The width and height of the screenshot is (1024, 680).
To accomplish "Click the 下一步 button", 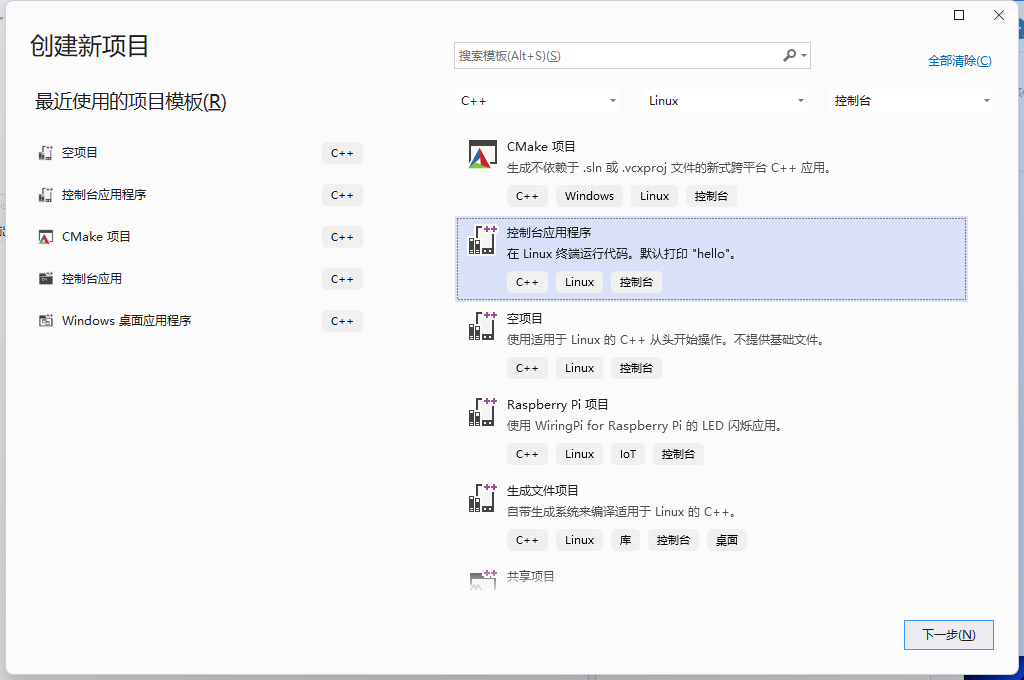I will pos(948,634).
